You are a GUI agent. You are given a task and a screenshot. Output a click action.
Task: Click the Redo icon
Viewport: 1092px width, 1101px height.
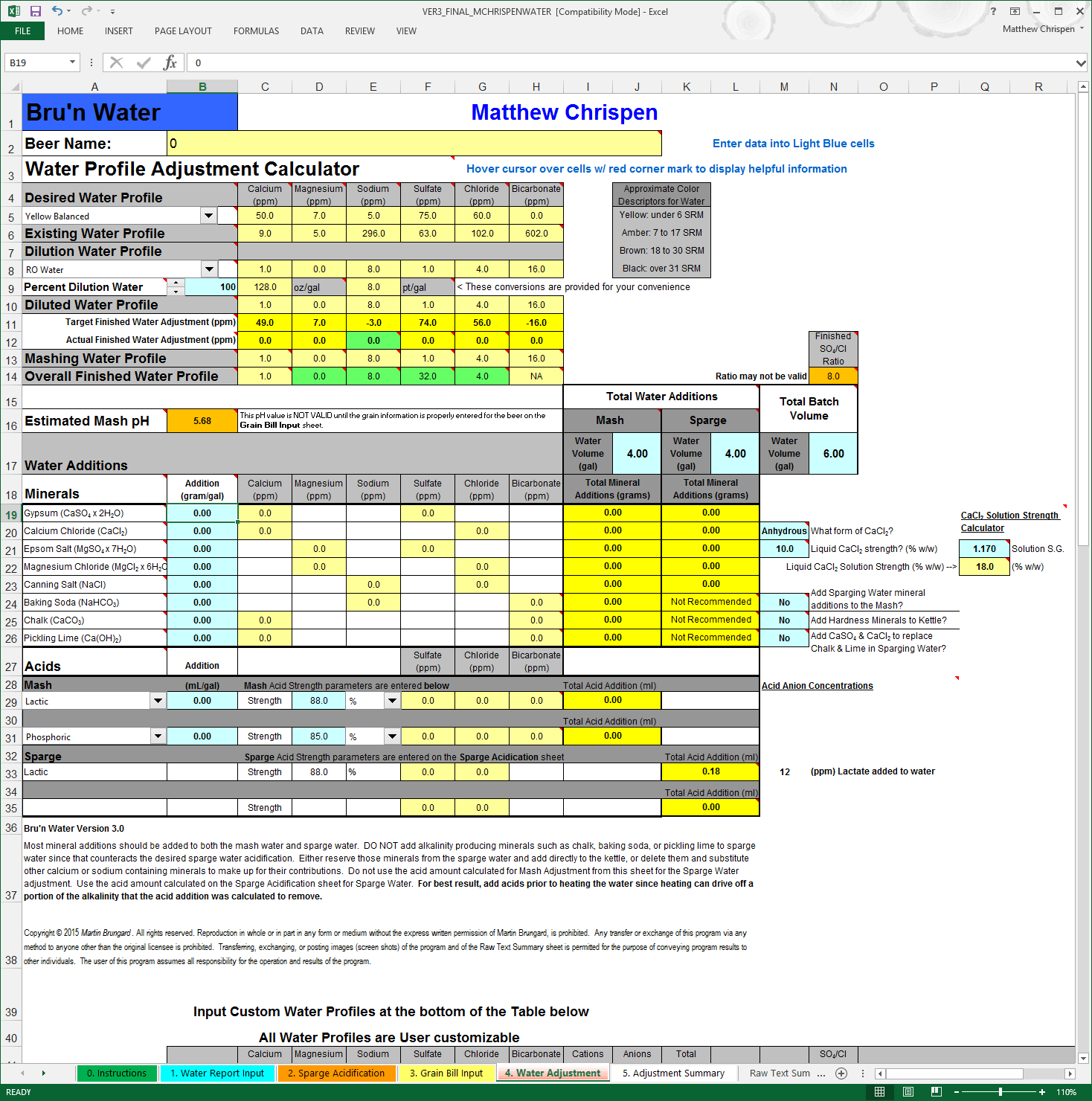(x=86, y=11)
